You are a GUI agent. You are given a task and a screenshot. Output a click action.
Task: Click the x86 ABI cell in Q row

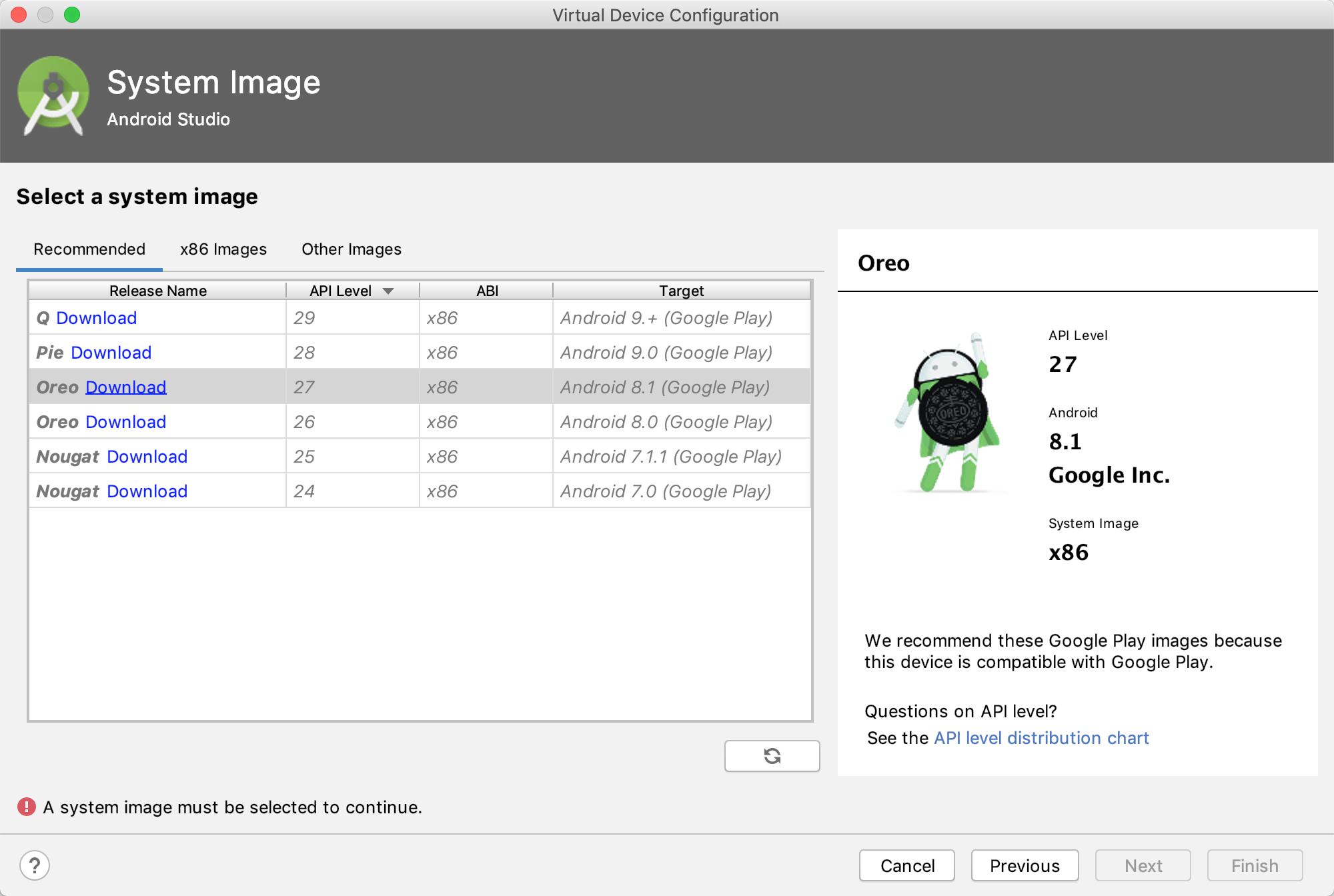click(486, 318)
